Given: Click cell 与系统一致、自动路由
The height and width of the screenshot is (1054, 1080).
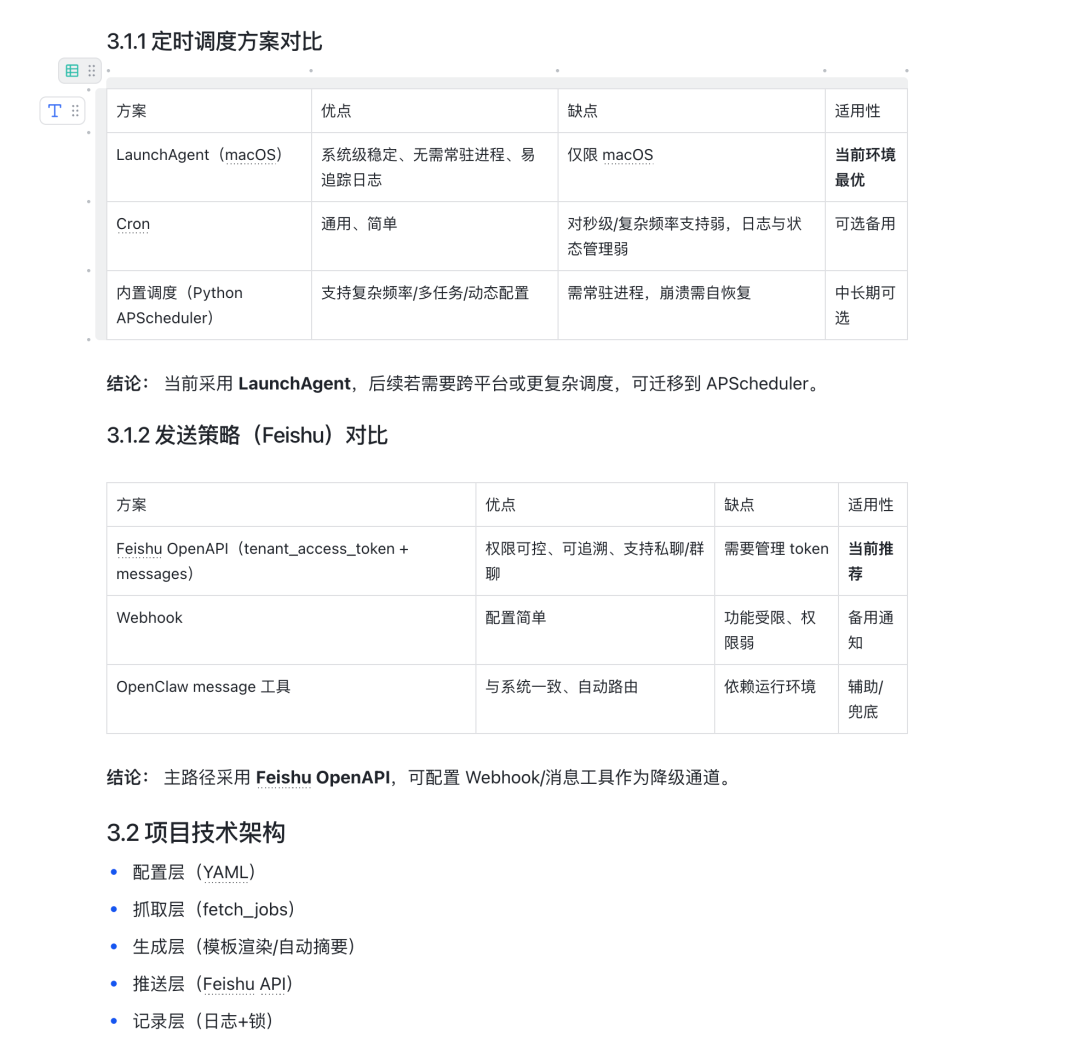Looking at the screenshot, I should [x=594, y=699].
